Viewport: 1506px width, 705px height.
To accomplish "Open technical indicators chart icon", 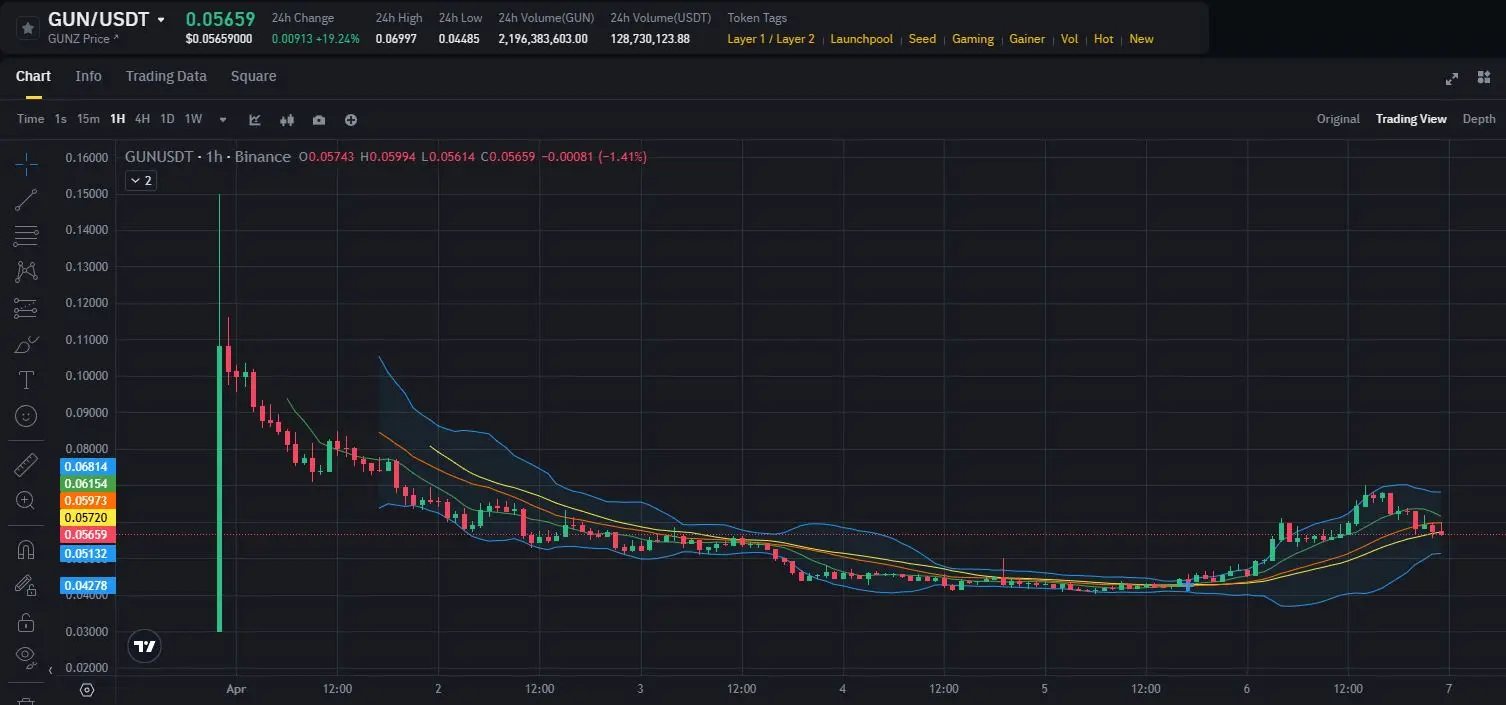I will pos(255,120).
